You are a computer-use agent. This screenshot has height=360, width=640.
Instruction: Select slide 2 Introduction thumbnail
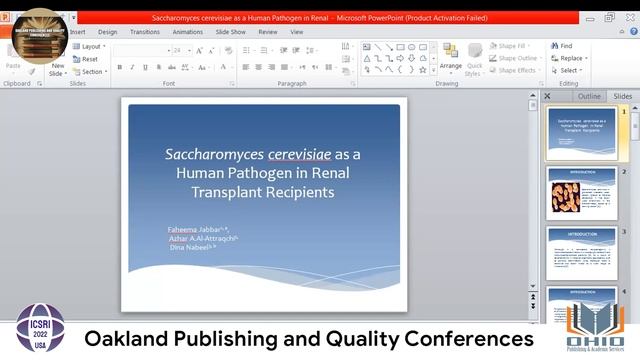pyautogui.click(x=582, y=193)
